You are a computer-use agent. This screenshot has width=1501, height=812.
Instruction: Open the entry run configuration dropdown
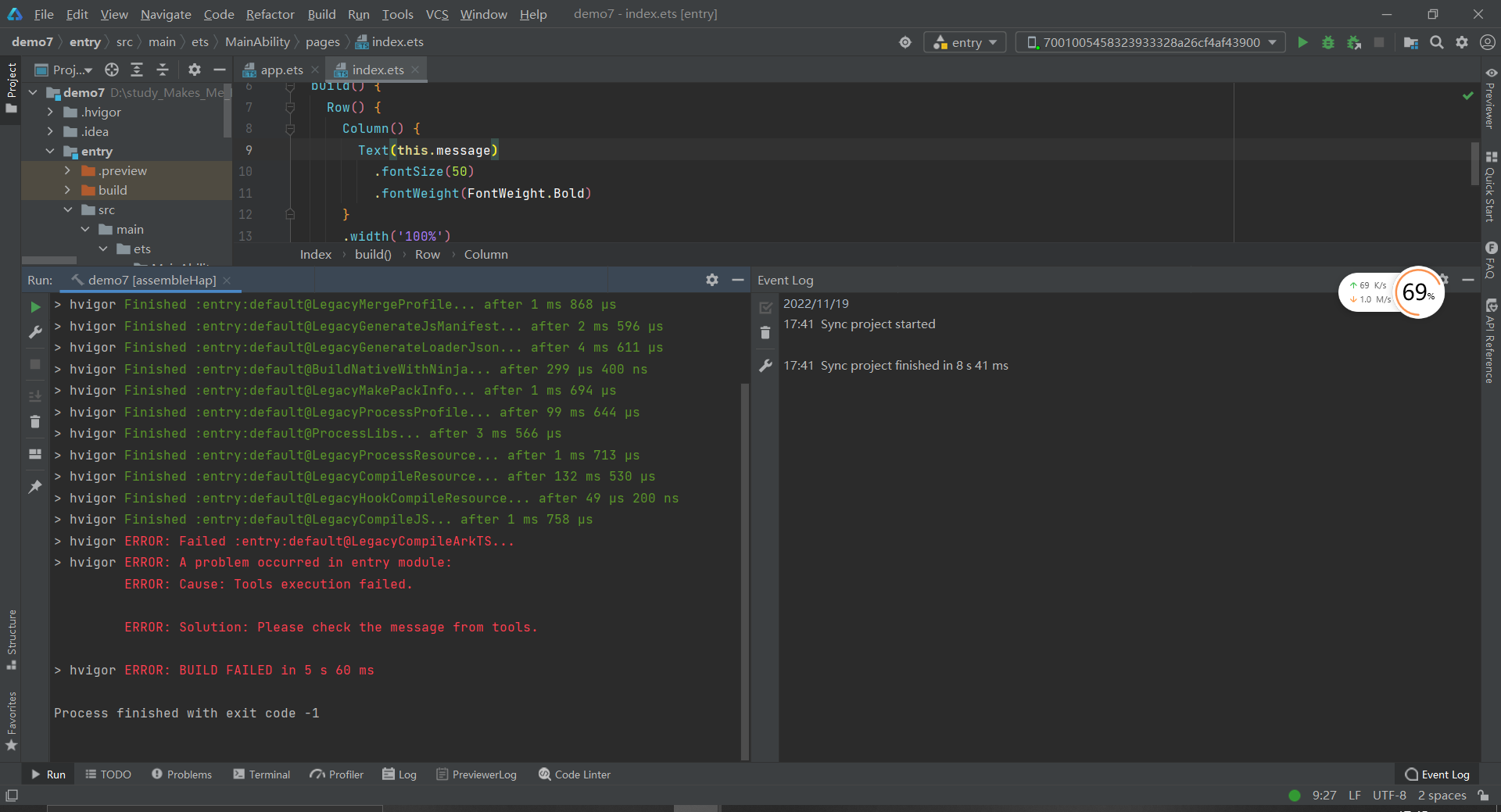965,42
